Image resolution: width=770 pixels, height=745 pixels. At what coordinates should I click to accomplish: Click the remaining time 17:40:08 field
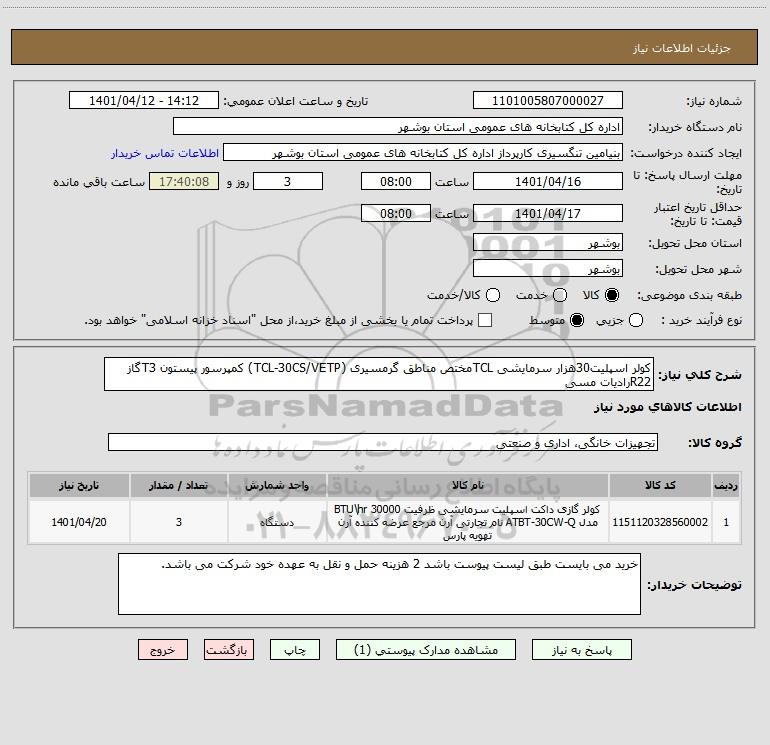point(184,181)
